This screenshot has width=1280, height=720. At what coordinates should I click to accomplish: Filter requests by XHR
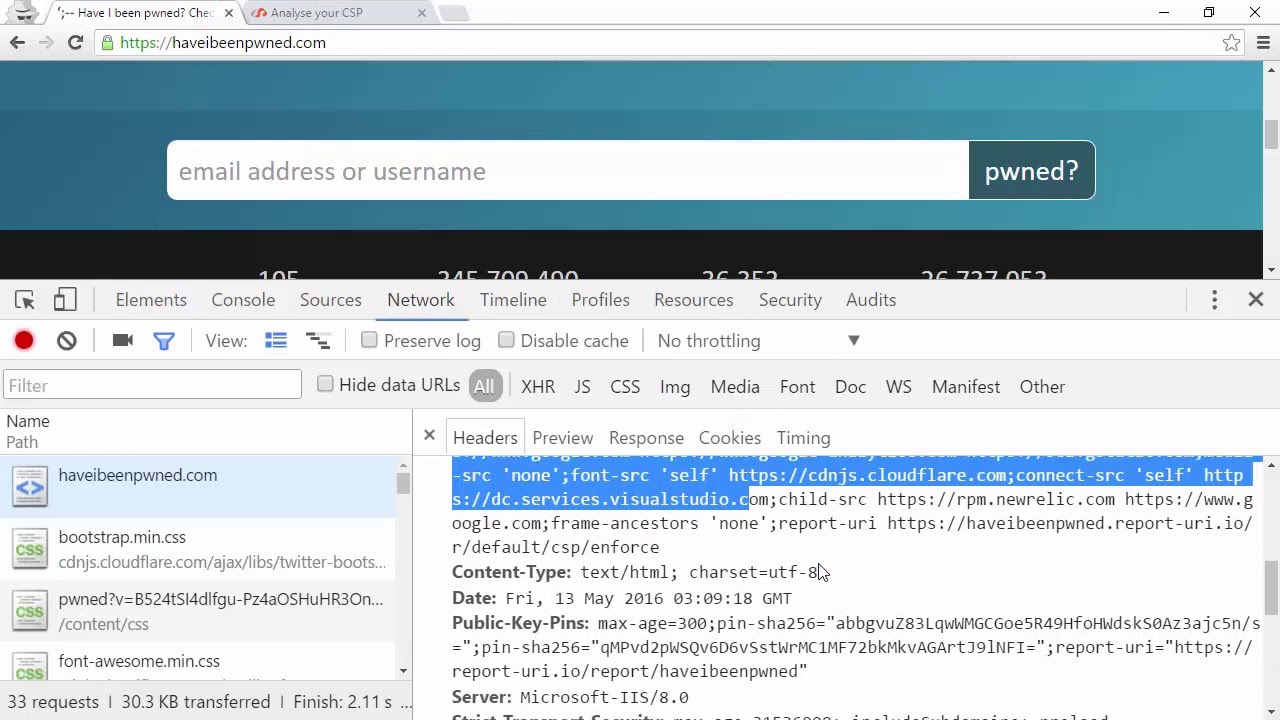[x=538, y=387]
